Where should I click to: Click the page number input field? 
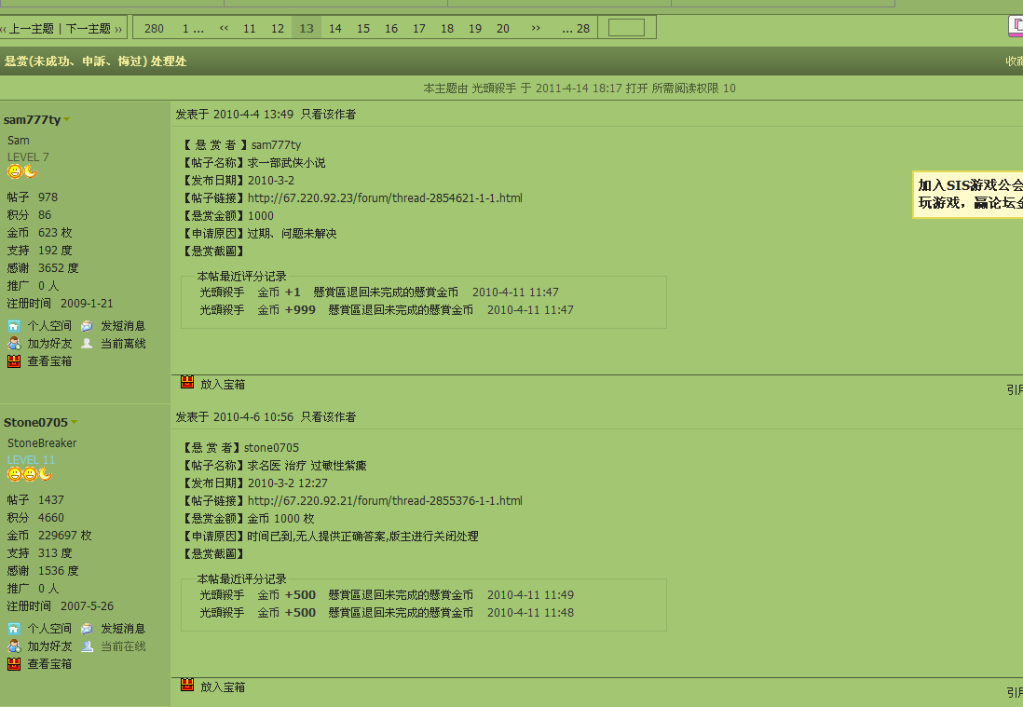click(626, 27)
